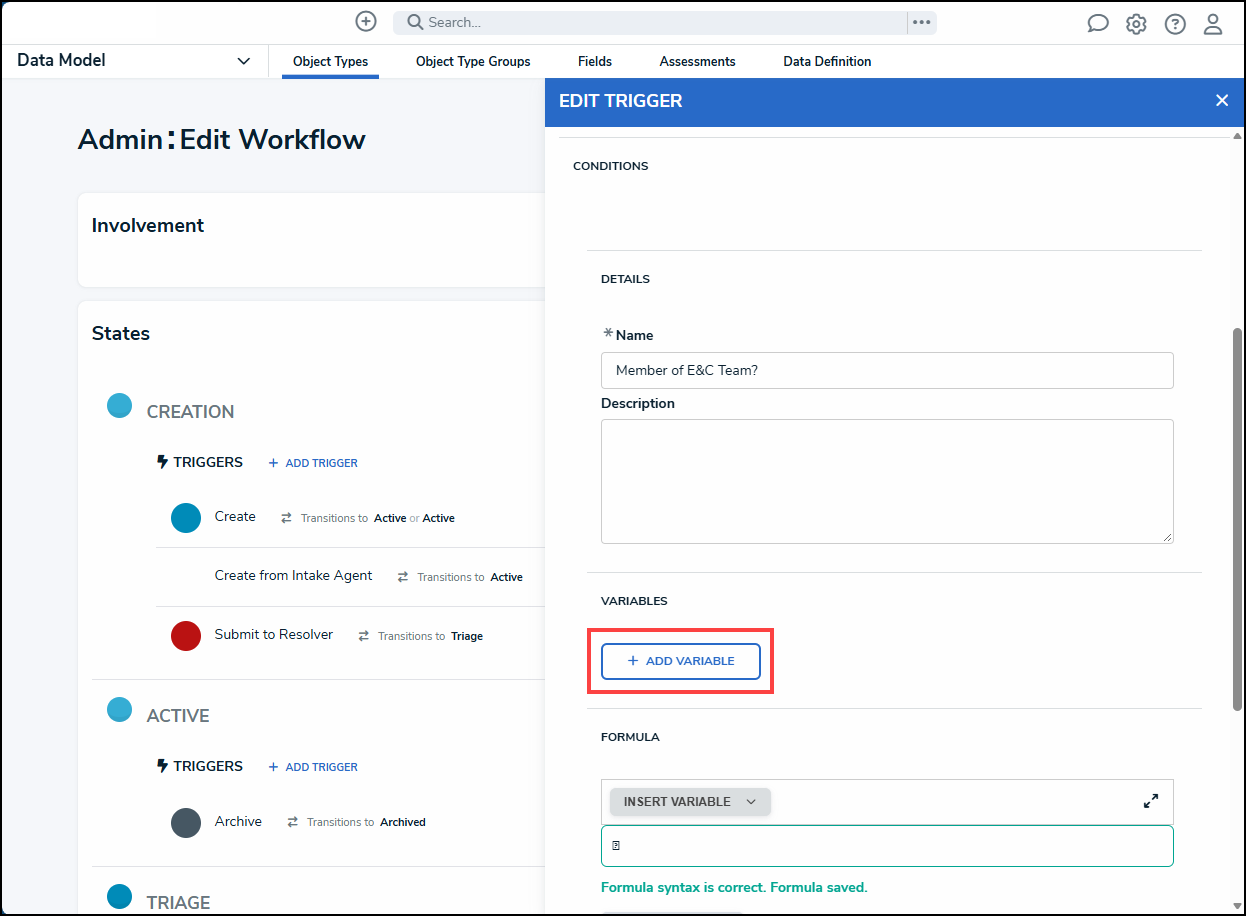Click the Description text area
This screenshot has height=916, width=1246.
tap(887, 481)
